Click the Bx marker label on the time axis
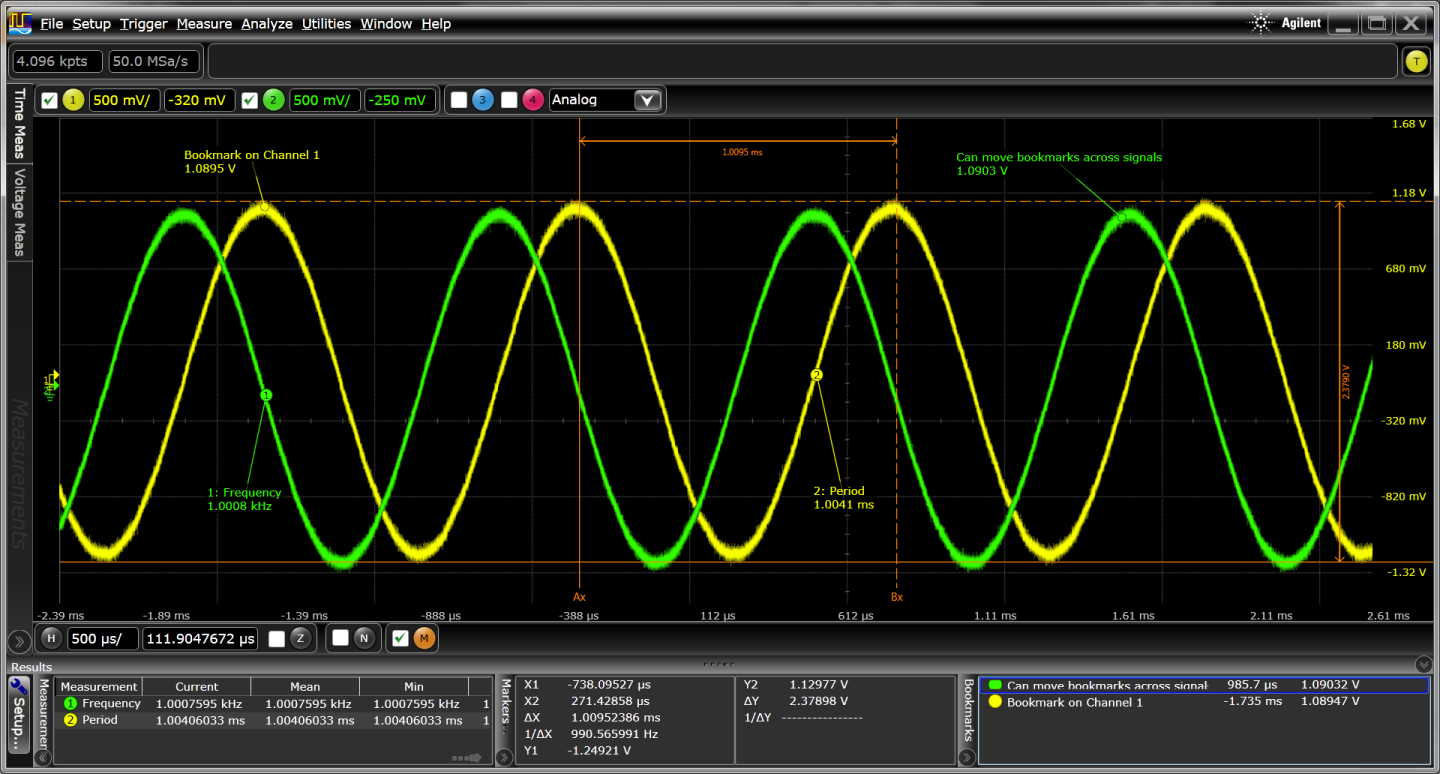 [x=896, y=597]
